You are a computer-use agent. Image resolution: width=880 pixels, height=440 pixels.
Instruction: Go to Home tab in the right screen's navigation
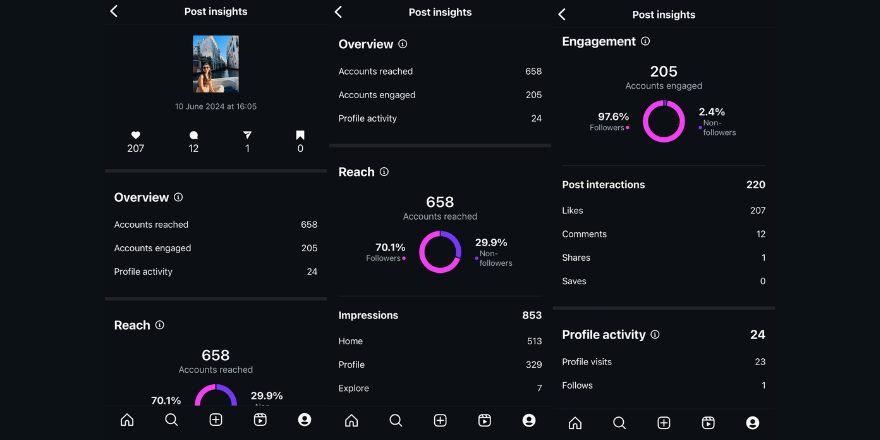point(575,422)
